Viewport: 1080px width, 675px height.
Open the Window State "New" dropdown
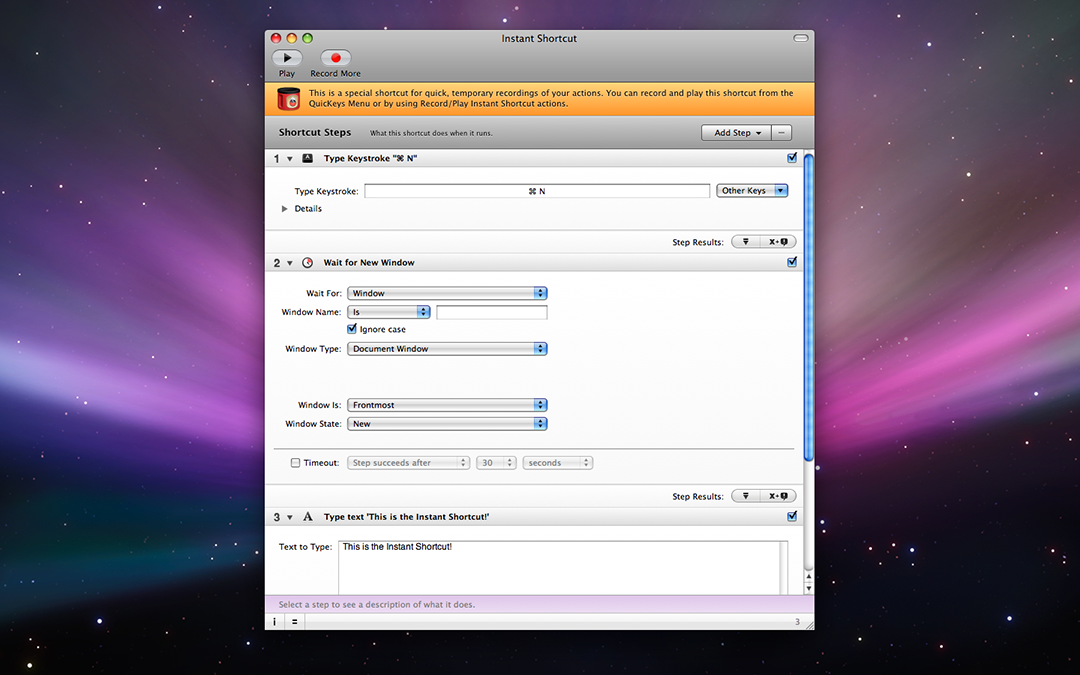point(447,424)
